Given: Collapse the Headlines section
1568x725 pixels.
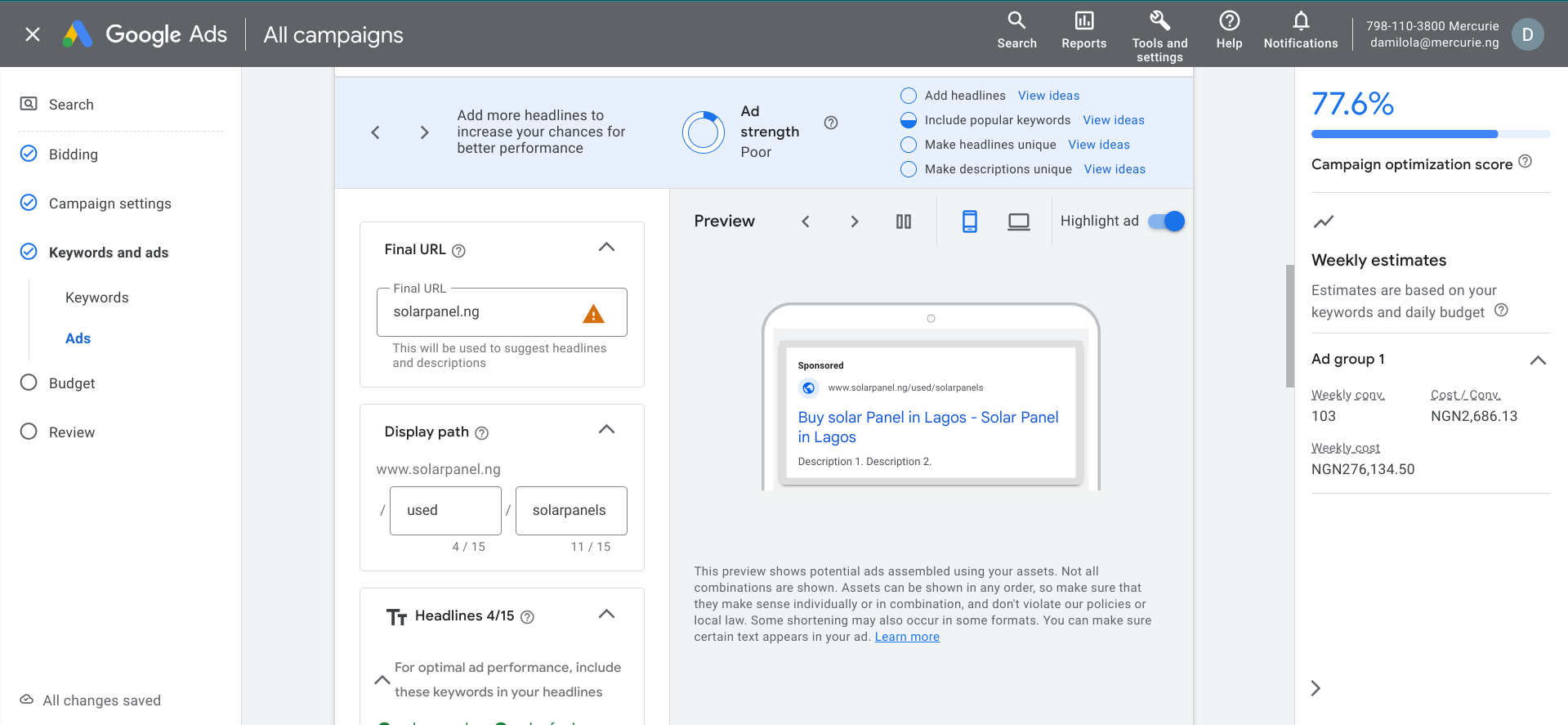Looking at the screenshot, I should pos(606,614).
